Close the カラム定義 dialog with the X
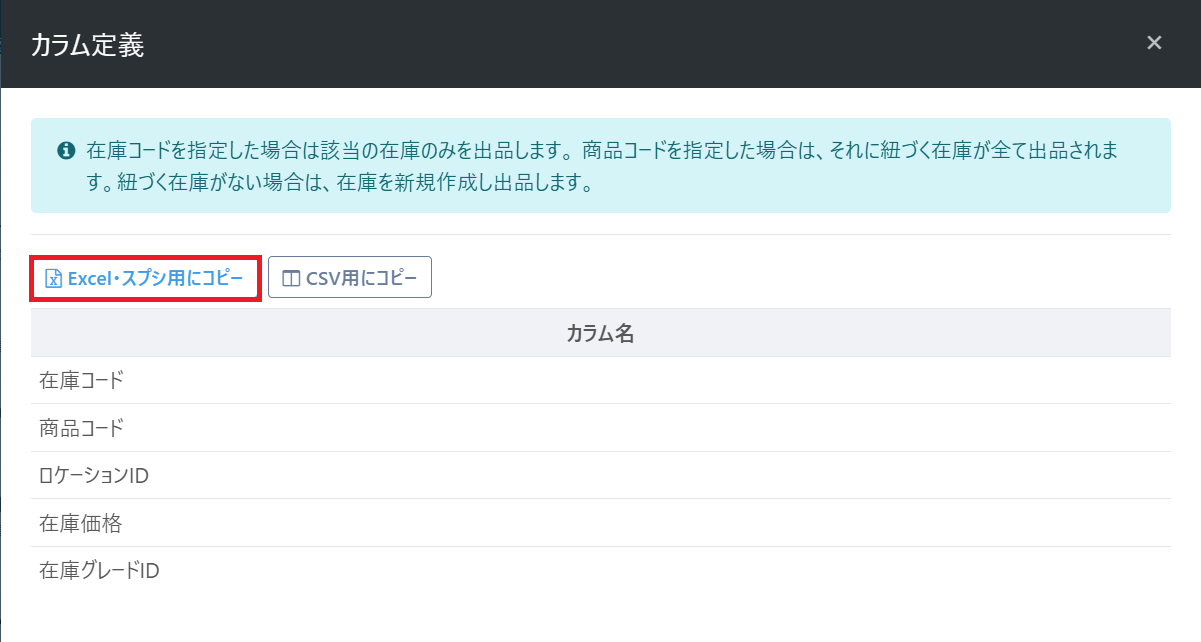The width and height of the screenshot is (1201, 642). (x=1154, y=43)
